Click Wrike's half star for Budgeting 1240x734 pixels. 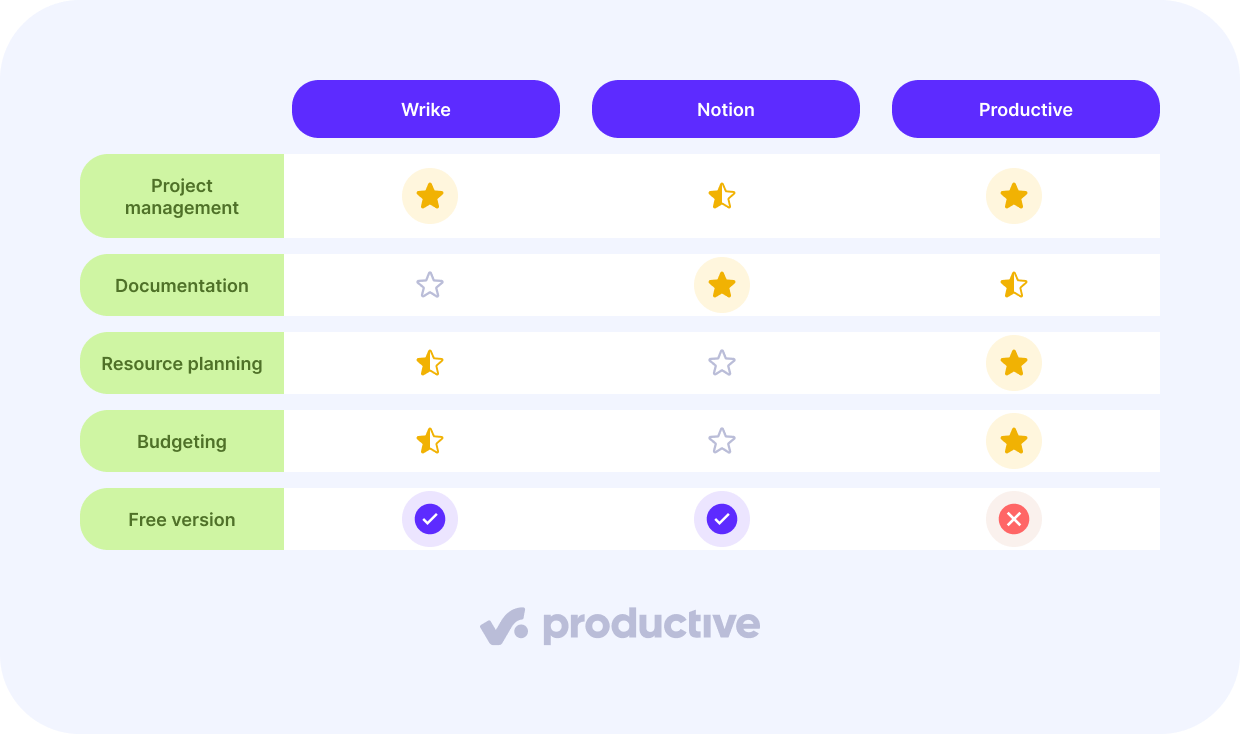pos(430,441)
